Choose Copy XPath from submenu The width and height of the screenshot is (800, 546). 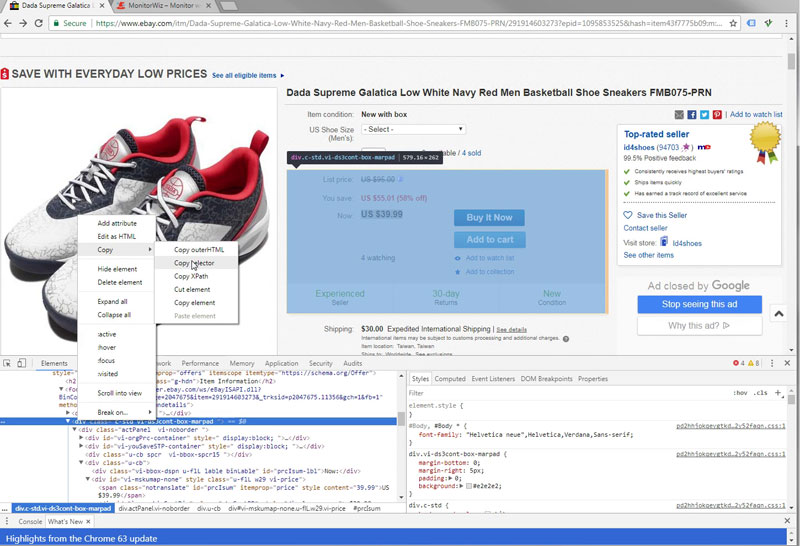(x=196, y=276)
